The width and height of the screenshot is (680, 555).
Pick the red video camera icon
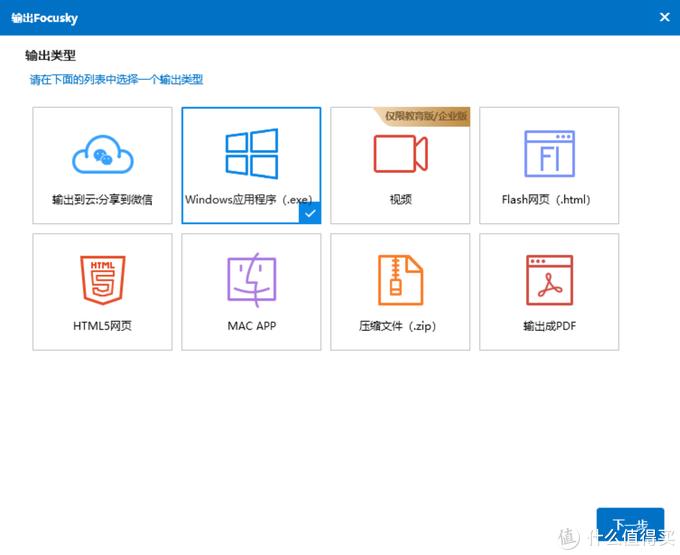click(400, 153)
